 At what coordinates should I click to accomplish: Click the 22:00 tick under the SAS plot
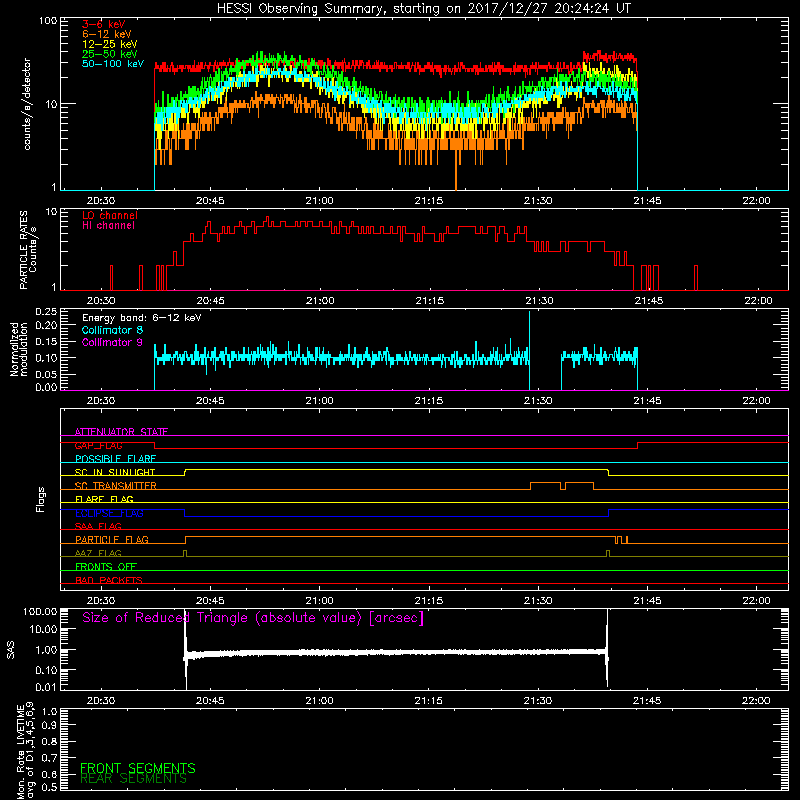tap(756, 701)
